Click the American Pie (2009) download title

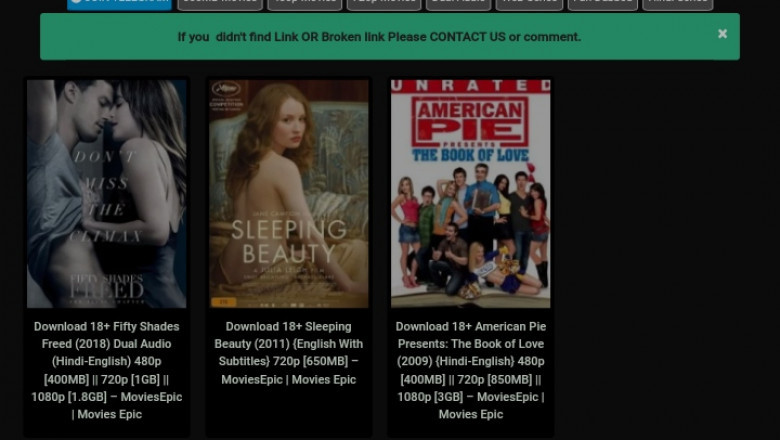tap(470, 370)
